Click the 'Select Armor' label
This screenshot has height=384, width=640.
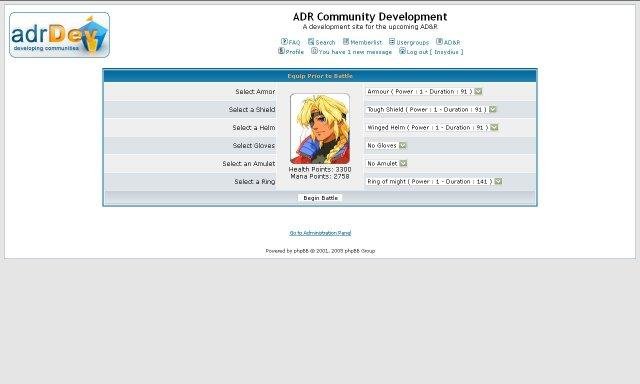255,92
